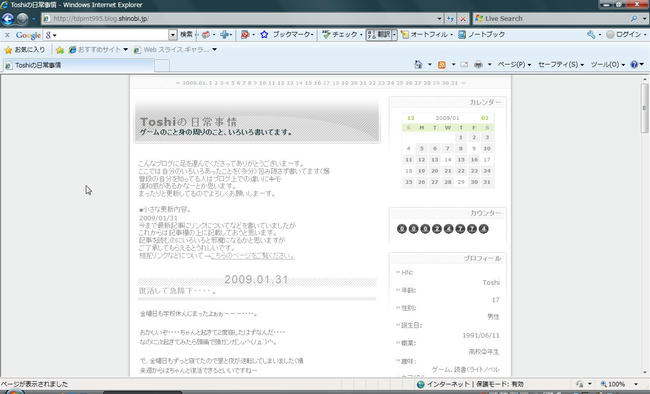Click the Home icon in command bar
This screenshot has width=650, height=394.
pyautogui.click(x=418, y=64)
